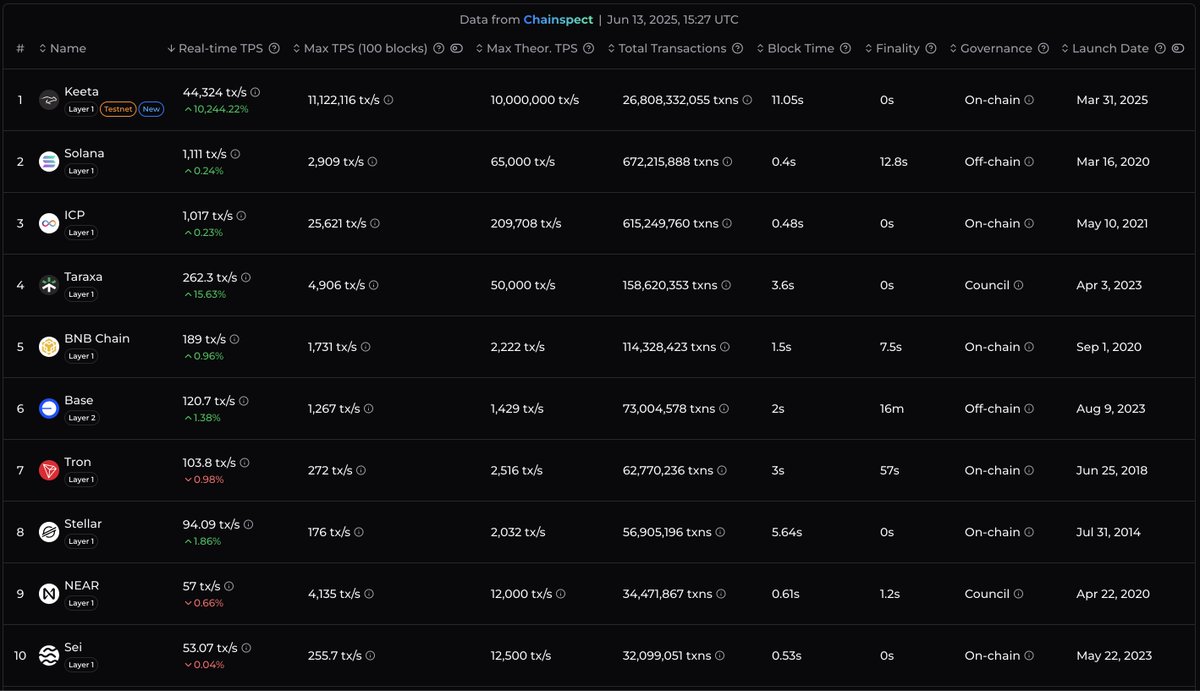Open the Chainspect link in the header
This screenshot has width=1200, height=691.
[x=558, y=20]
